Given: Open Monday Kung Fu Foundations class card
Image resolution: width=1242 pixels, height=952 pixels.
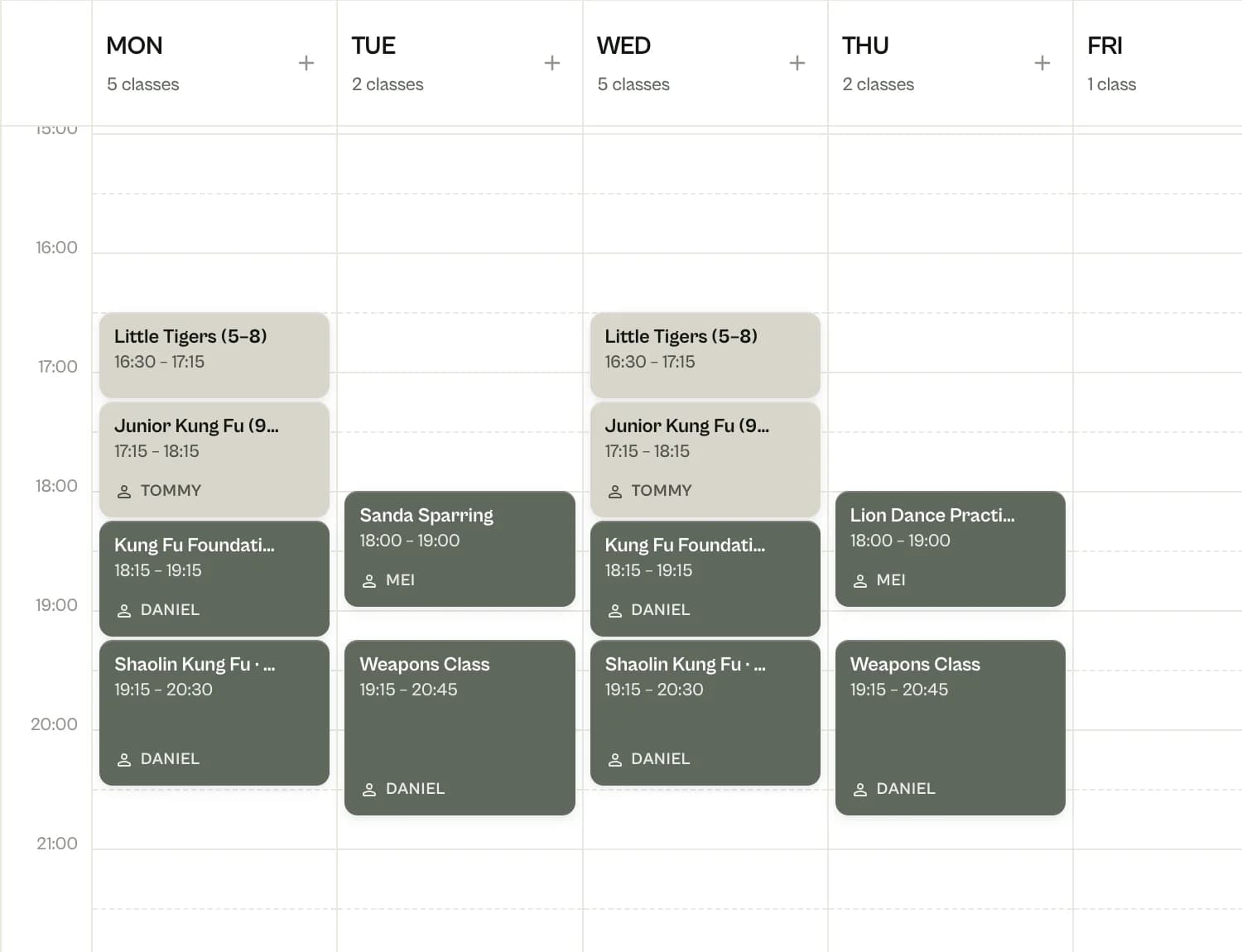Looking at the screenshot, I should 214,579.
